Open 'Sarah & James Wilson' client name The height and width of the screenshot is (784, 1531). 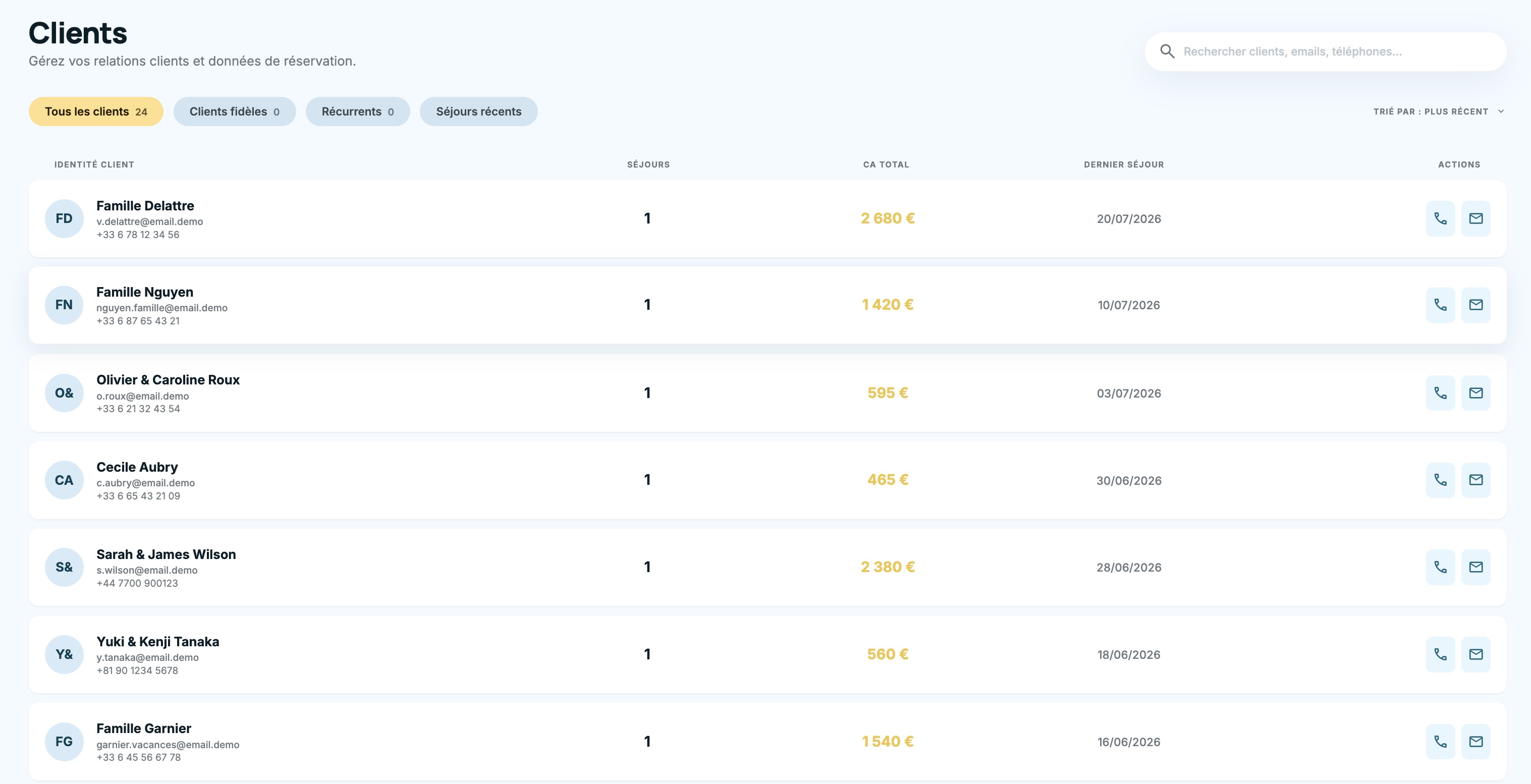tap(166, 554)
